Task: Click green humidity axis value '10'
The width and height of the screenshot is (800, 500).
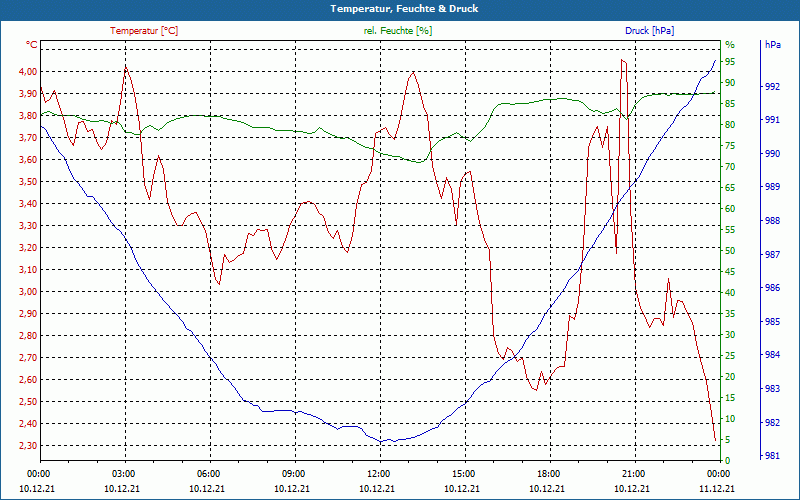Action: click(x=730, y=419)
